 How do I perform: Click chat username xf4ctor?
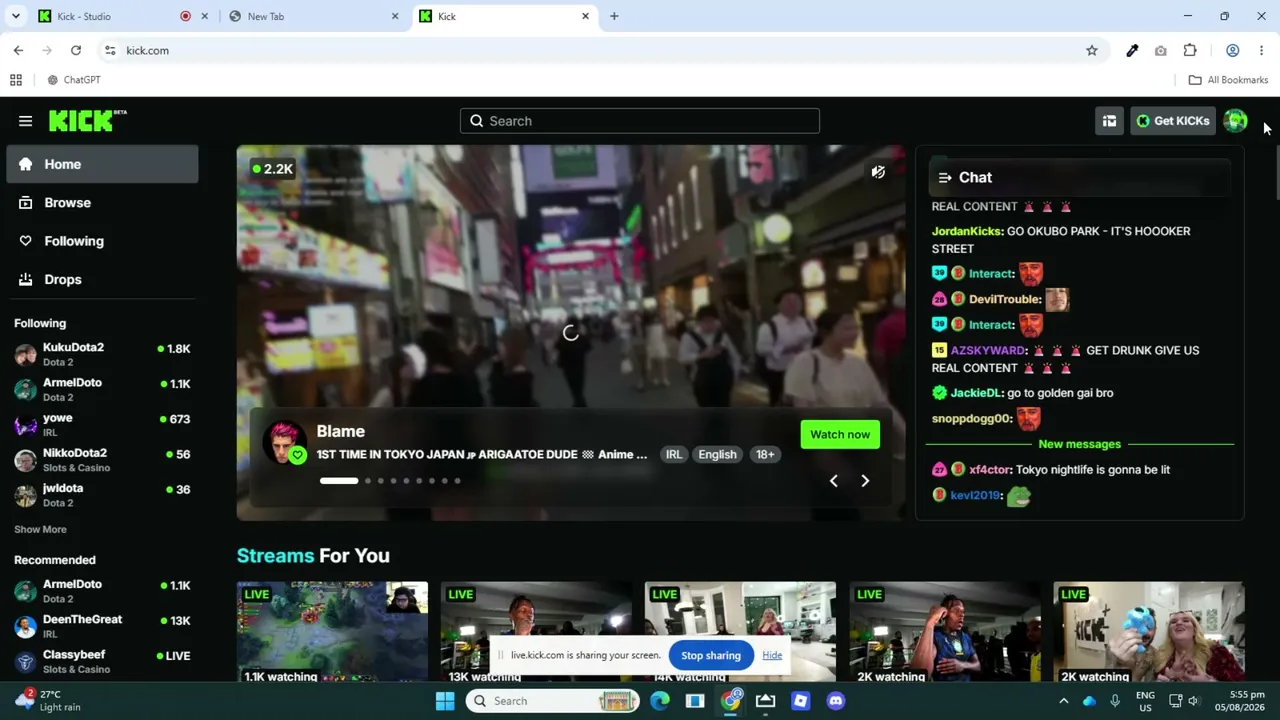click(x=990, y=469)
